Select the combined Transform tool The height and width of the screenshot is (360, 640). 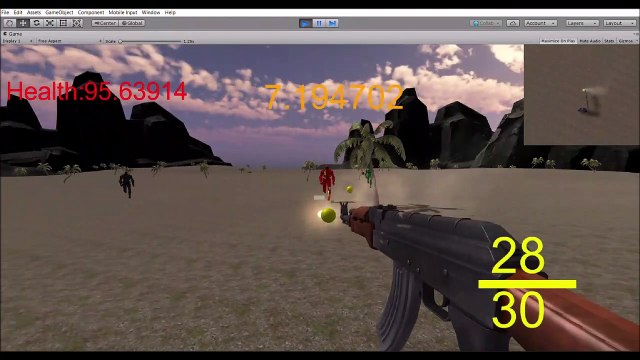pyautogui.click(x=77, y=23)
